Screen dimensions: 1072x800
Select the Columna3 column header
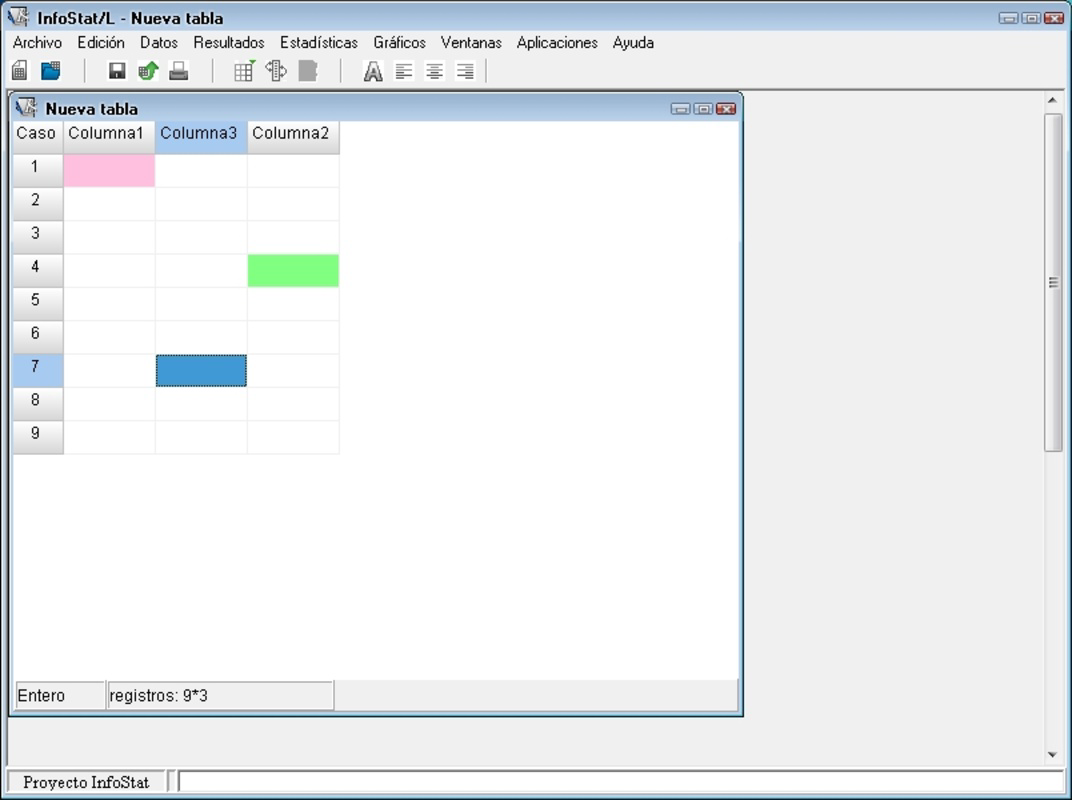click(x=201, y=137)
